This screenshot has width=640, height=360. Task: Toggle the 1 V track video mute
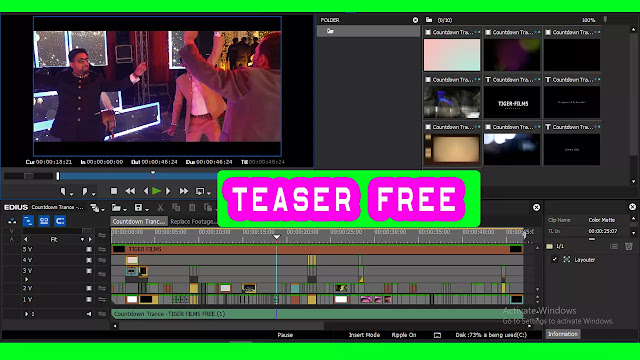coord(89,299)
